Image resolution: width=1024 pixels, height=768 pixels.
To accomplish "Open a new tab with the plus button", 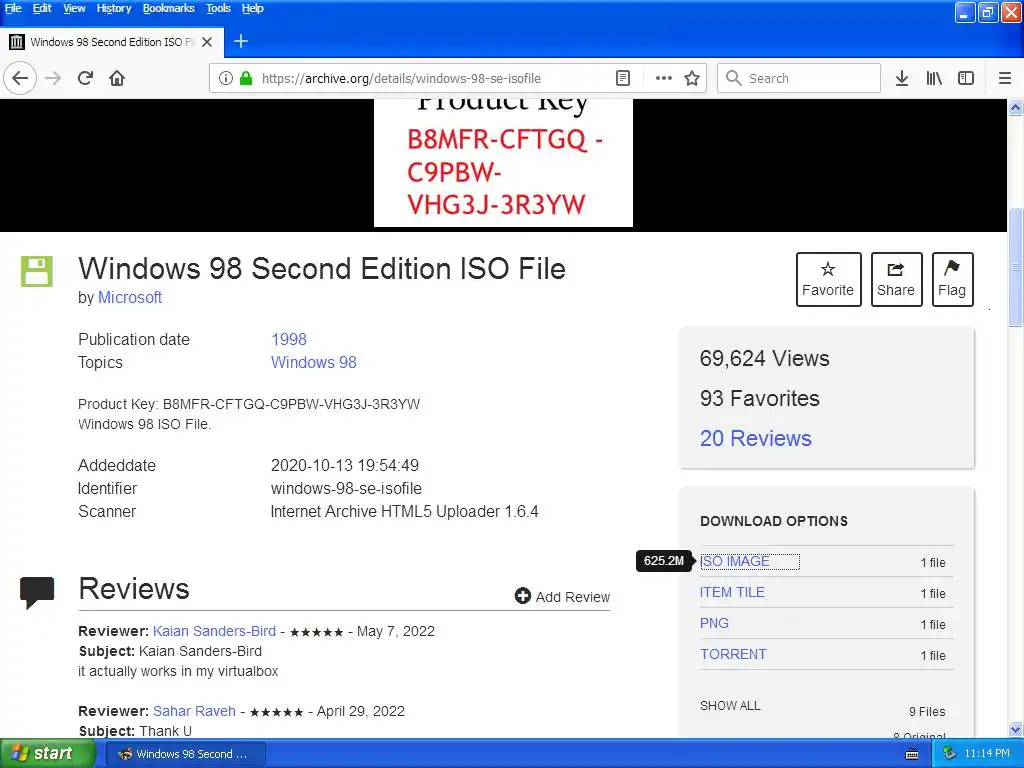I will (241, 41).
